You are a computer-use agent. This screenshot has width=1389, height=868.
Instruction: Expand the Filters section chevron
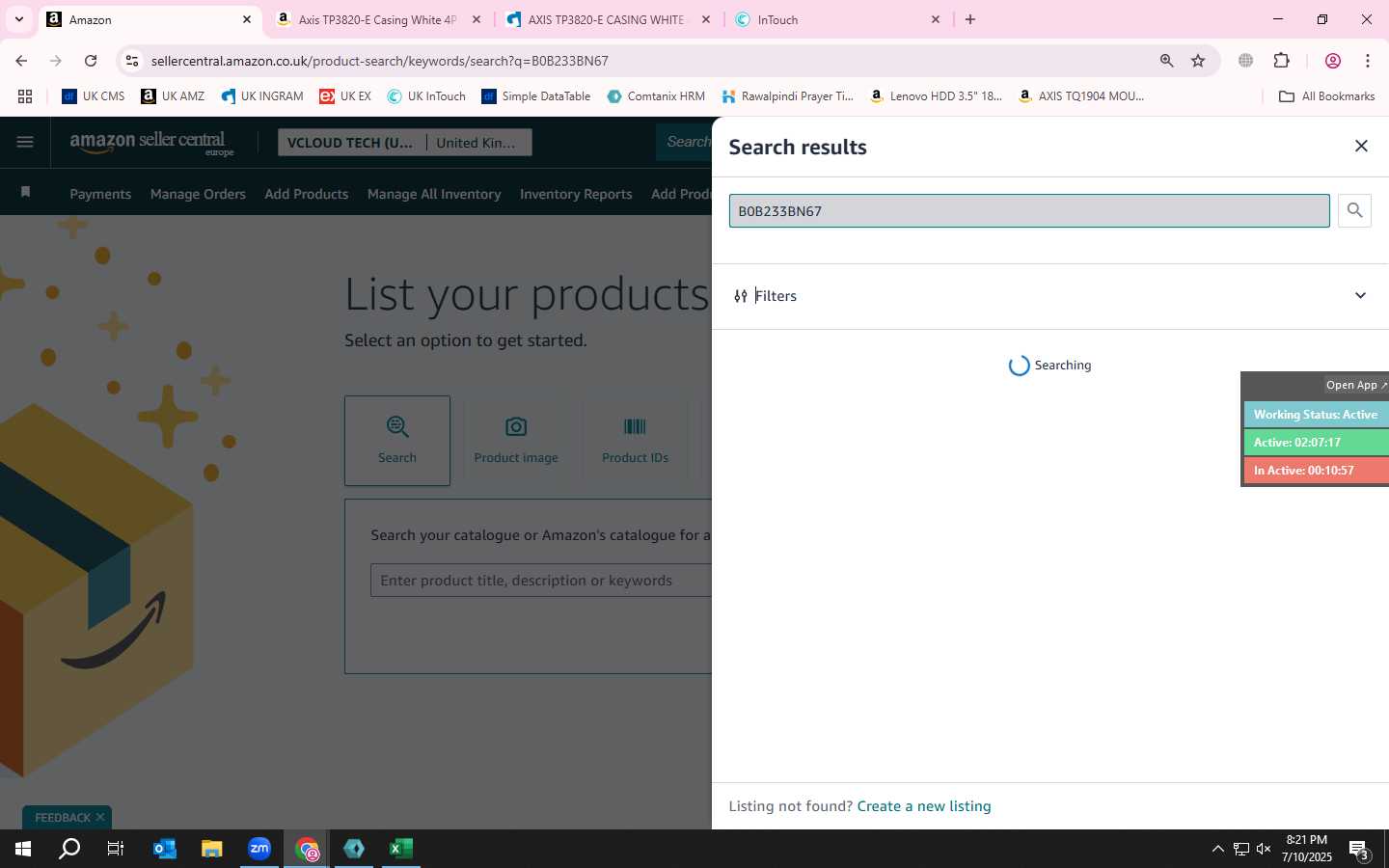pyautogui.click(x=1360, y=296)
